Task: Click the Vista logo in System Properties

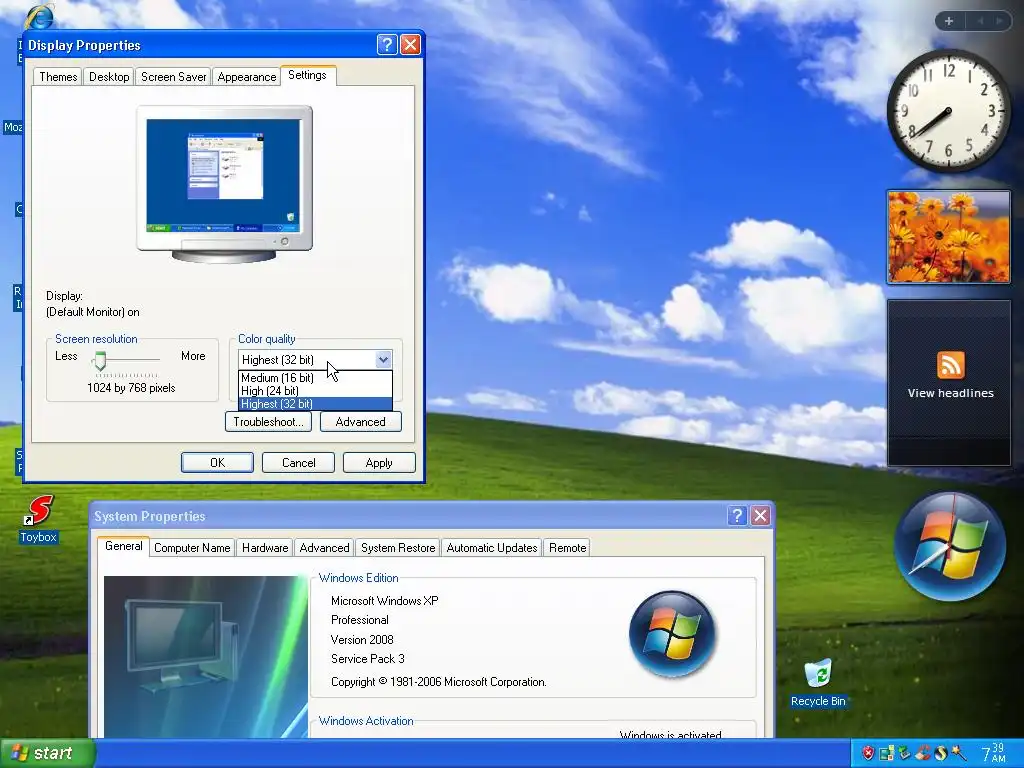Action: click(x=672, y=633)
